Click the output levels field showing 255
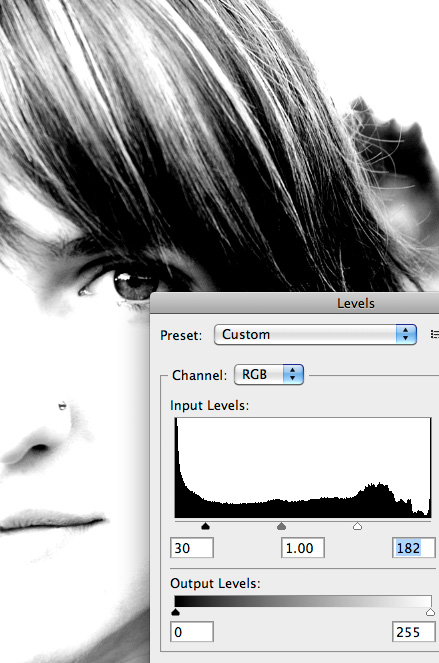The image size is (439, 663). tap(414, 632)
